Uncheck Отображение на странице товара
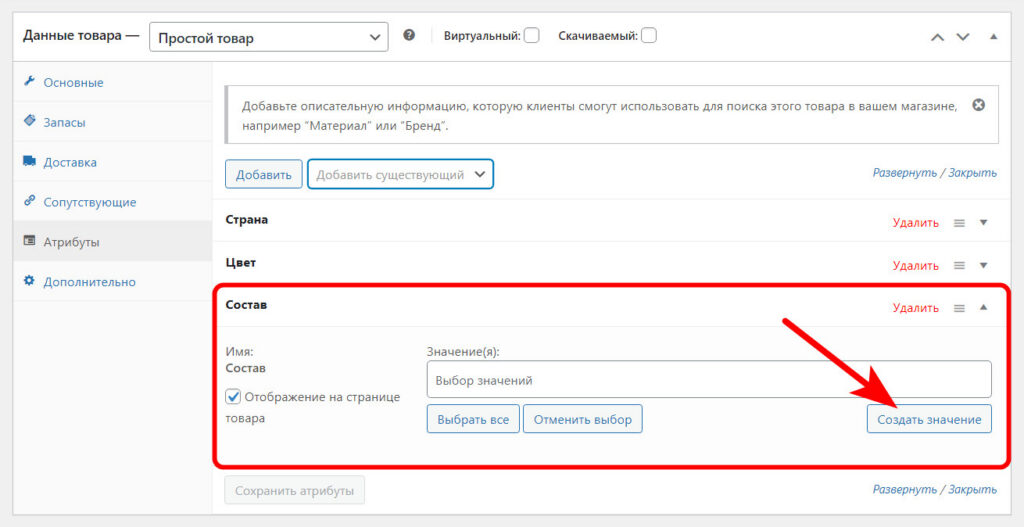1024x527 pixels. click(233, 396)
